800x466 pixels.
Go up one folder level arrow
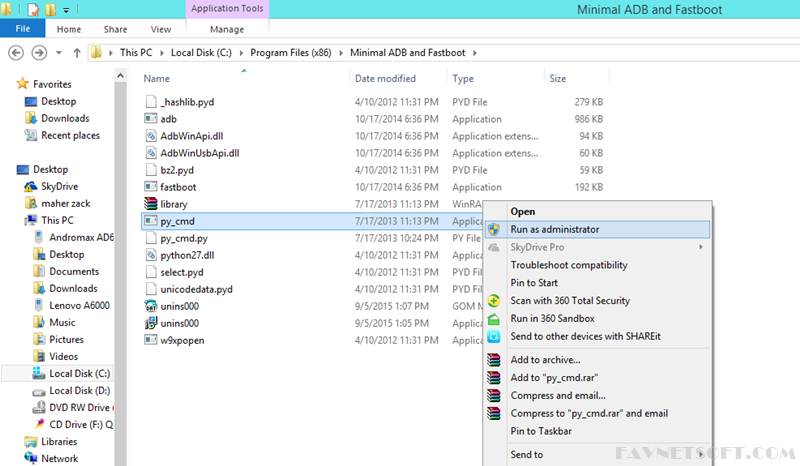coord(77,53)
